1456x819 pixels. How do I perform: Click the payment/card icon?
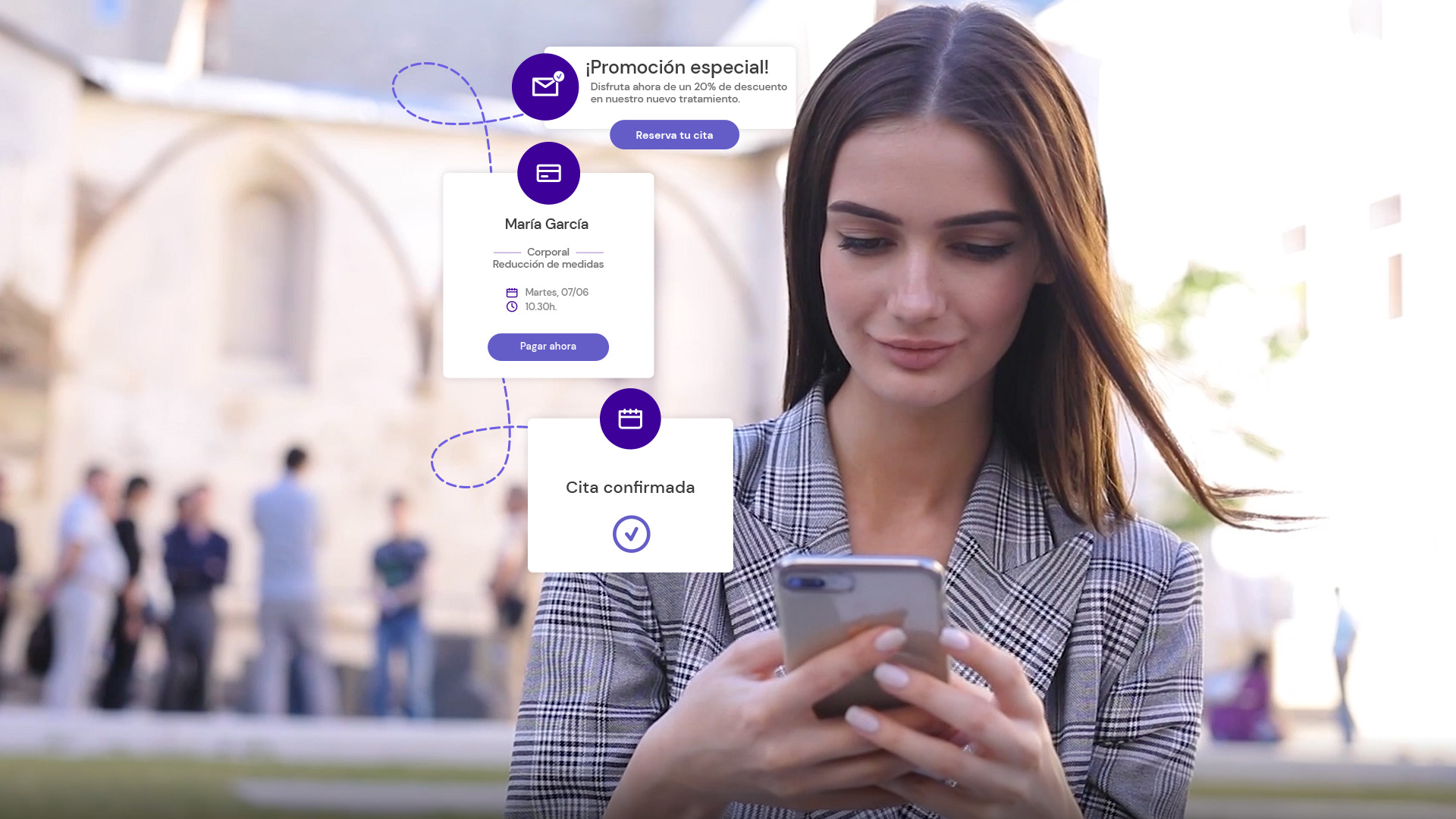tap(548, 172)
